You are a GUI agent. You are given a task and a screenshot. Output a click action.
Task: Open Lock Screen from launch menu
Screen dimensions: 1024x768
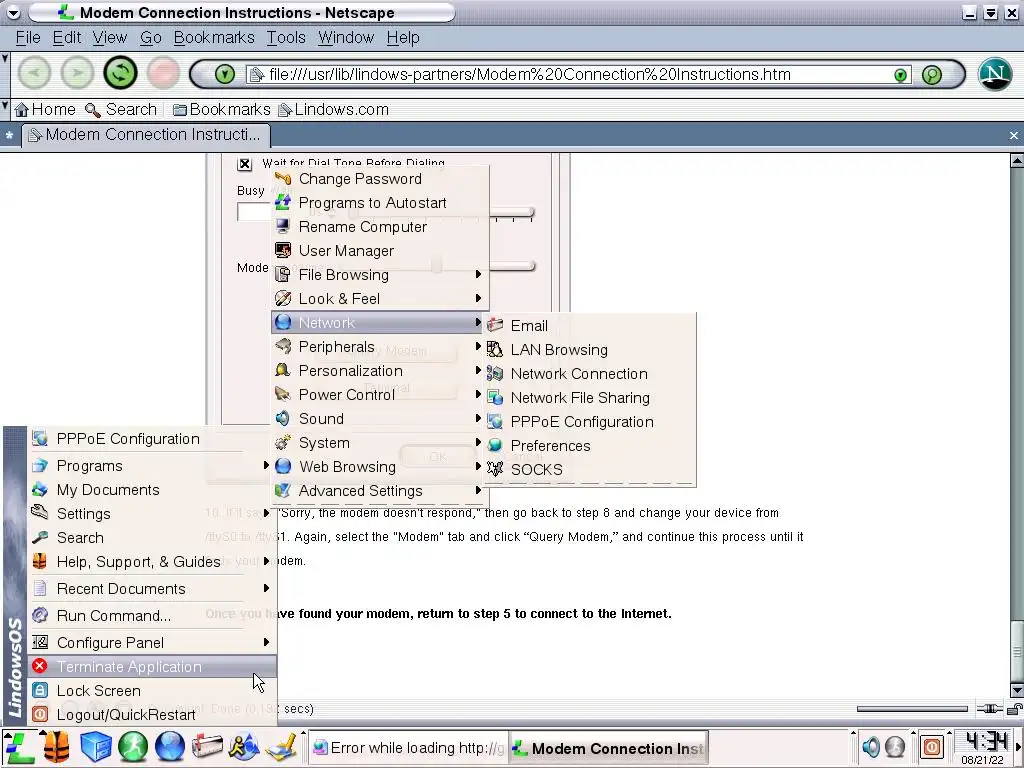[152, 691]
